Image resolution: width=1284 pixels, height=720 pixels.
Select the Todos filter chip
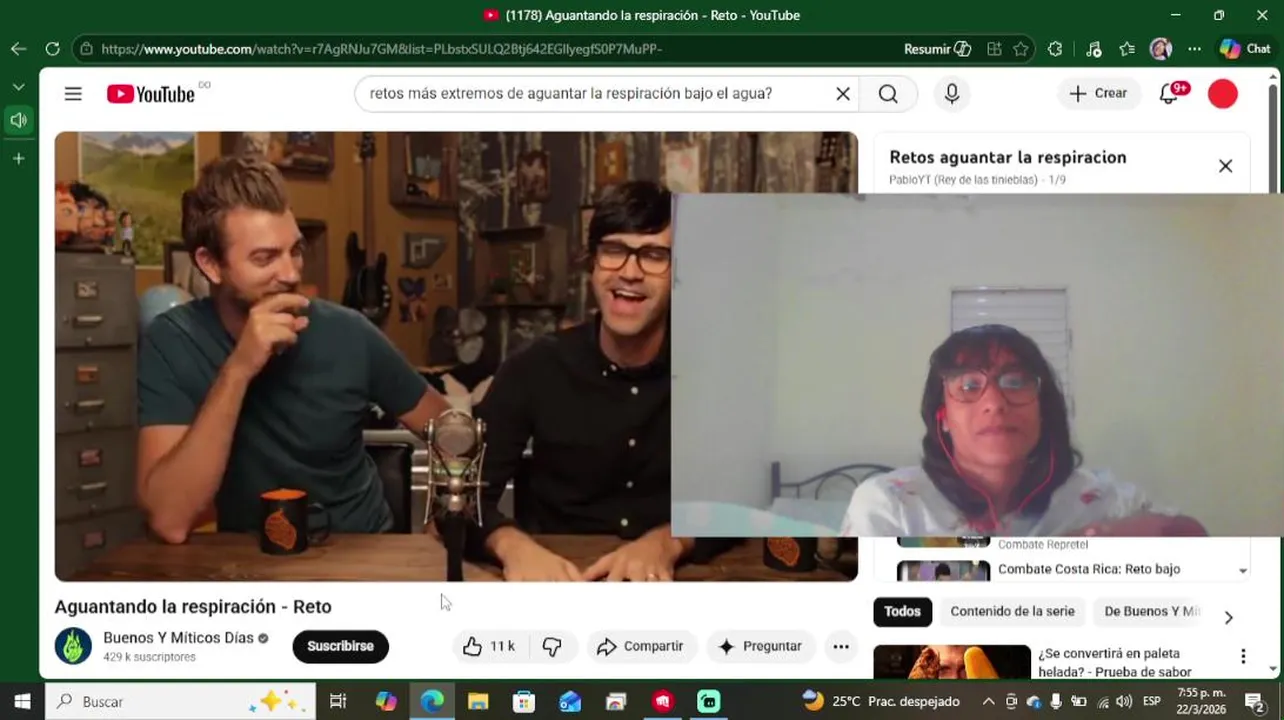tap(902, 611)
